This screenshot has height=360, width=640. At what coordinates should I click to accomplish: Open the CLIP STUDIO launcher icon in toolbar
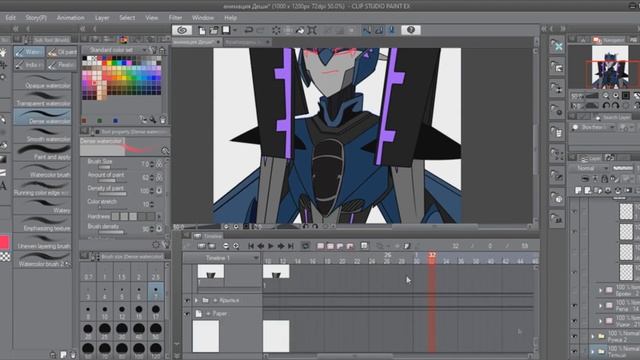[x=182, y=30]
